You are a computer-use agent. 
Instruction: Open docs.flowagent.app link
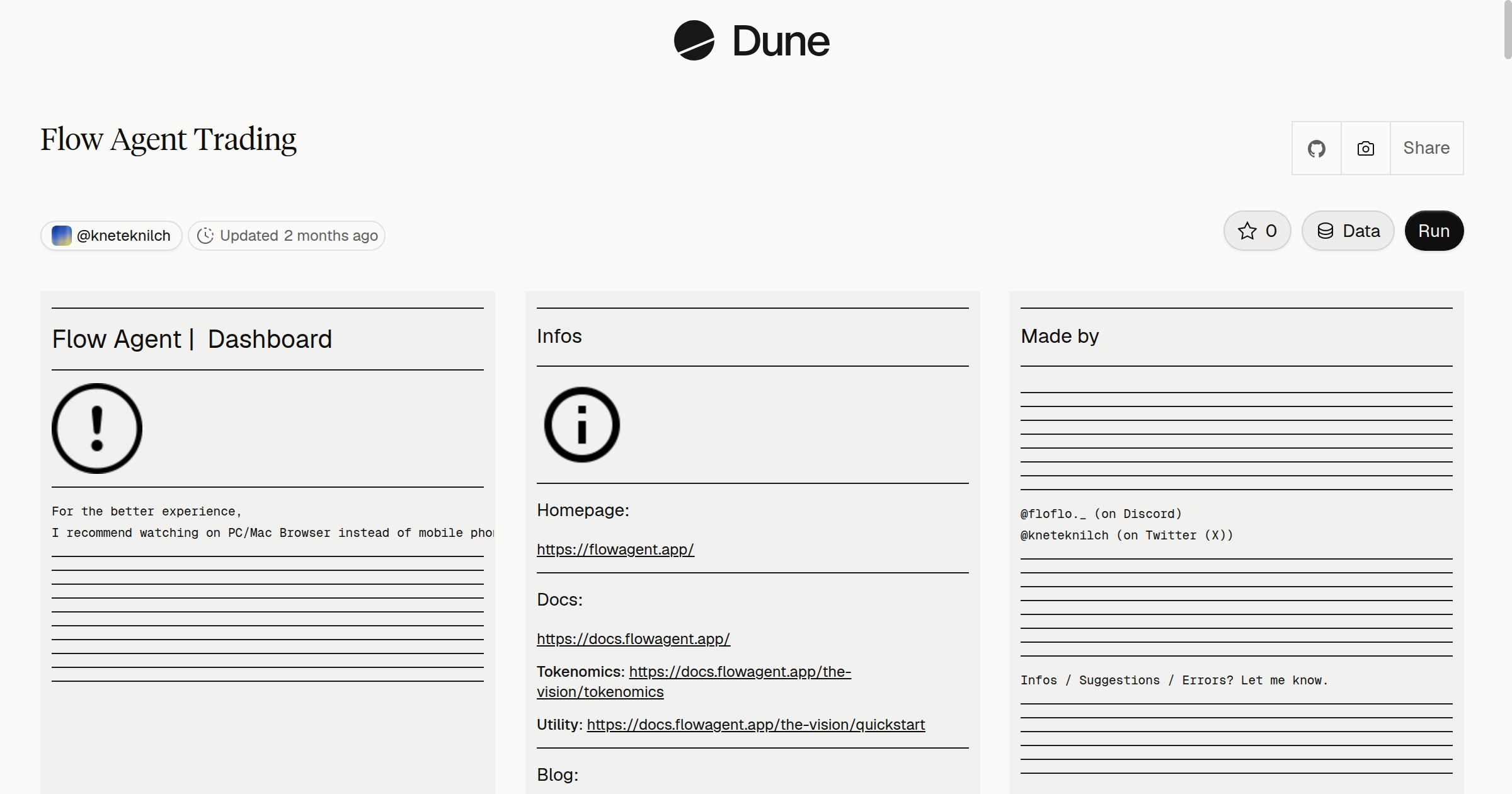click(633, 639)
